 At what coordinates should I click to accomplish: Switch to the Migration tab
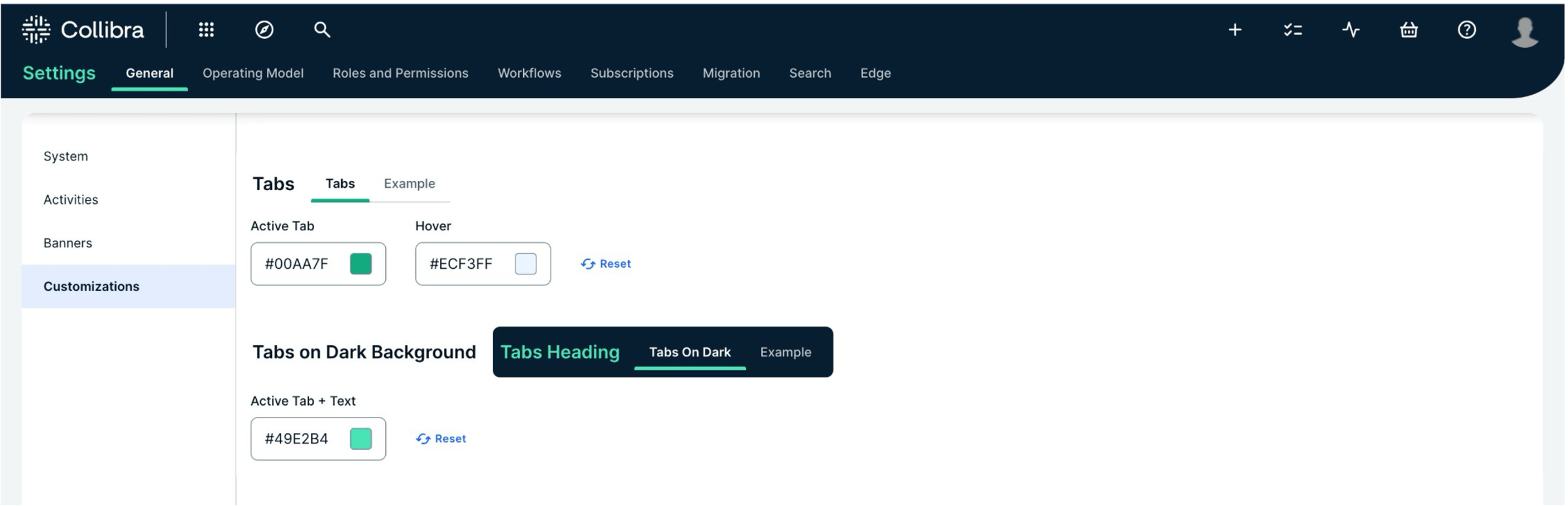click(x=732, y=73)
